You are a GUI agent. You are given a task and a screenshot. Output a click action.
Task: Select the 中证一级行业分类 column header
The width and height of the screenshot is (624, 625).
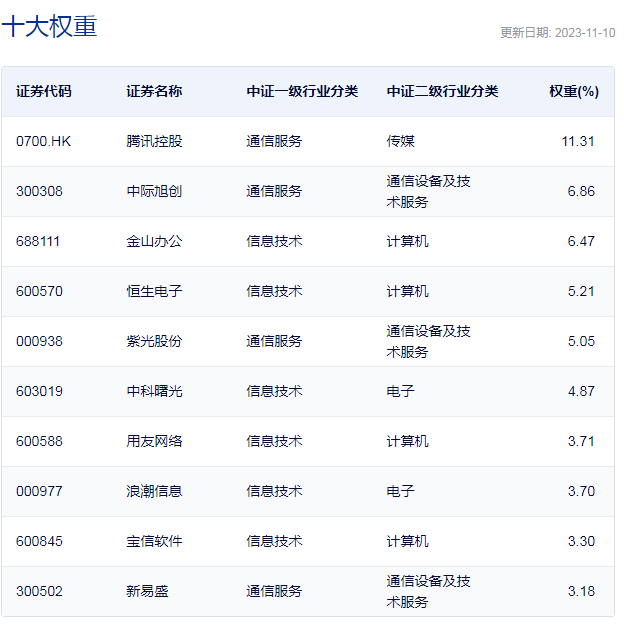302,91
